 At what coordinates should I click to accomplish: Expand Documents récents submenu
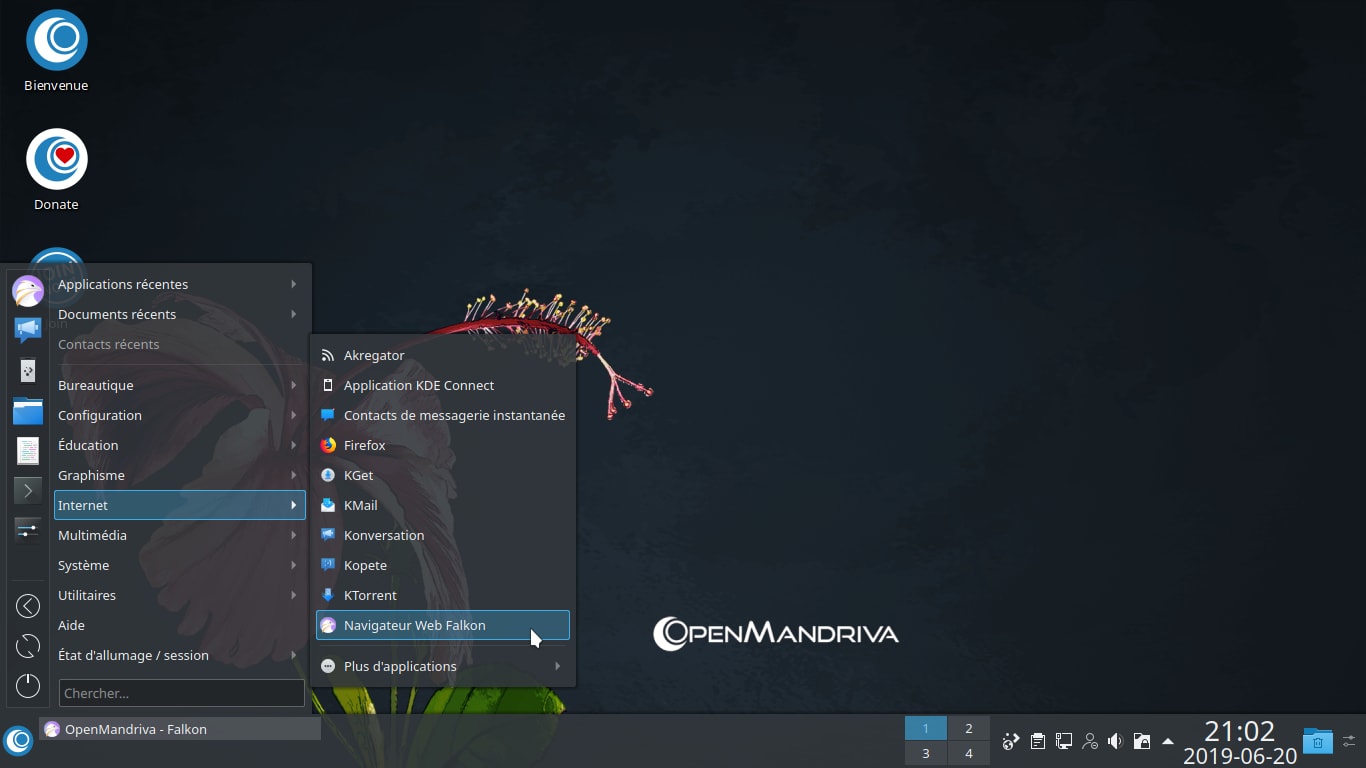click(x=180, y=314)
